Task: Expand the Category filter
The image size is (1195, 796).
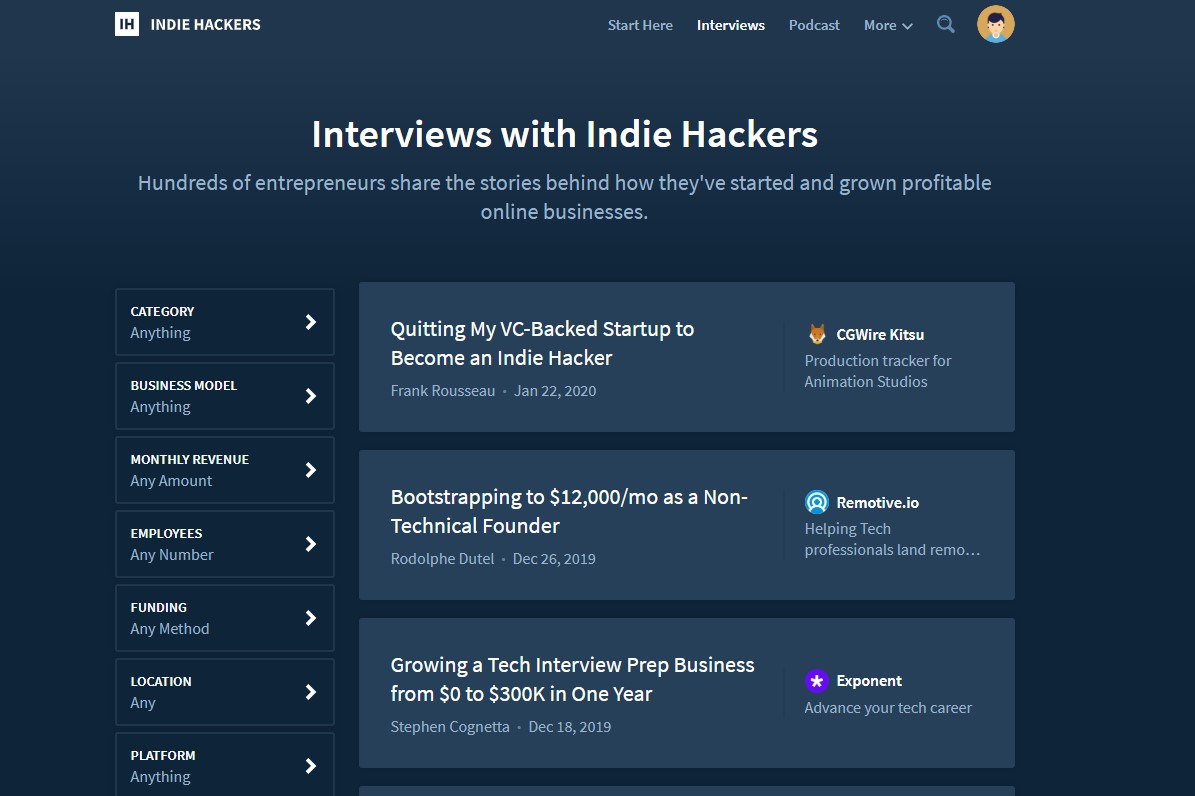Action: point(224,321)
